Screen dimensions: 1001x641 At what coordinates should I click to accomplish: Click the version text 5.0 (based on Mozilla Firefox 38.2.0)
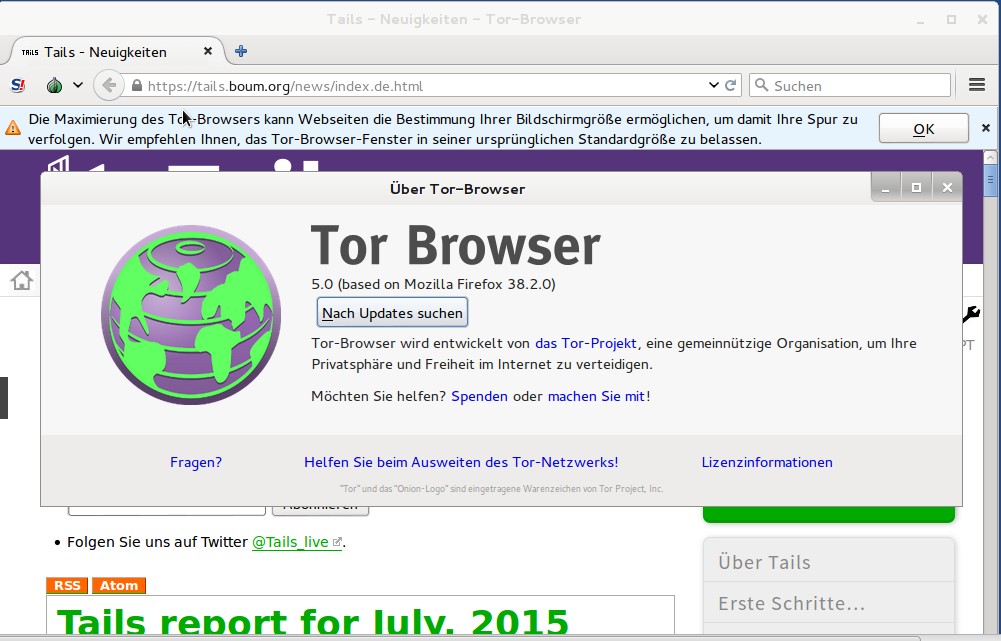click(433, 284)
